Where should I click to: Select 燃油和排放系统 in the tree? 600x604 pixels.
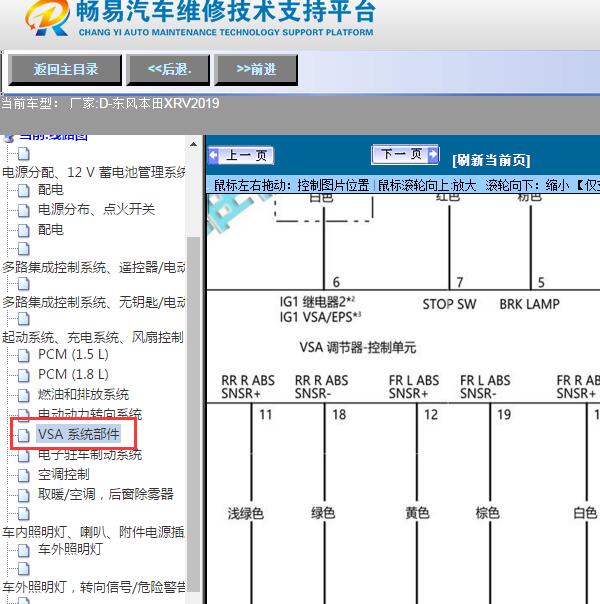pyautogui.click(x=83, y=394)
